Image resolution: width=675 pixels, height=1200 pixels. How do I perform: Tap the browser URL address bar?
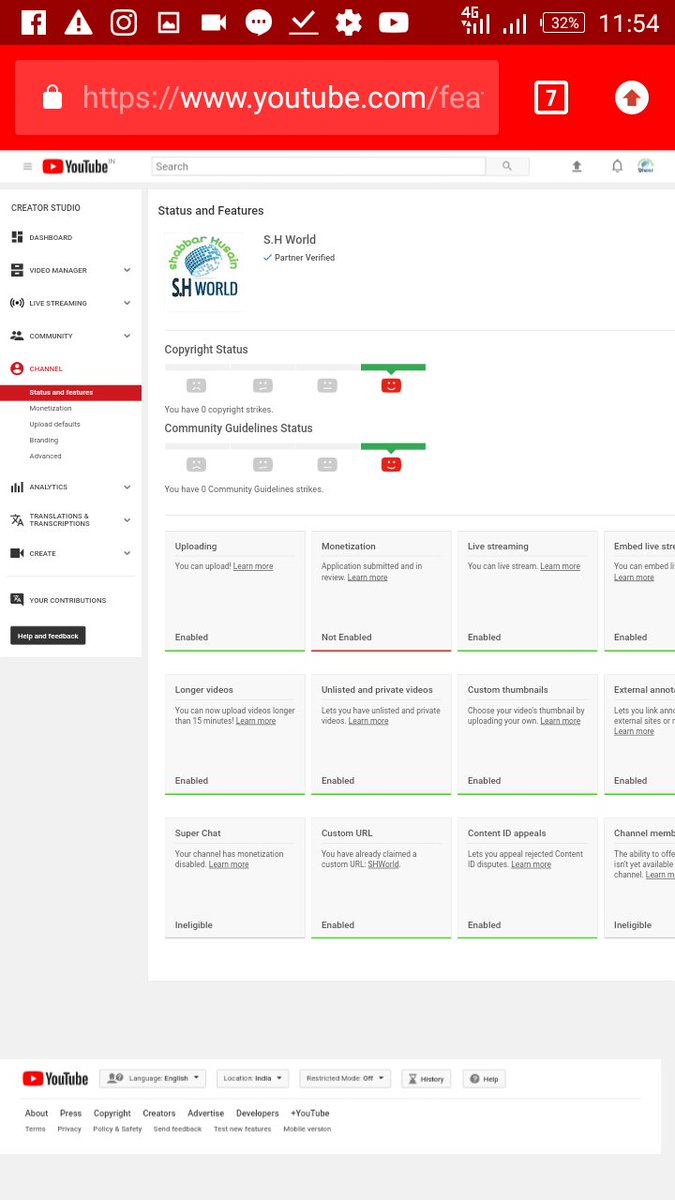(x=256, y=98)
